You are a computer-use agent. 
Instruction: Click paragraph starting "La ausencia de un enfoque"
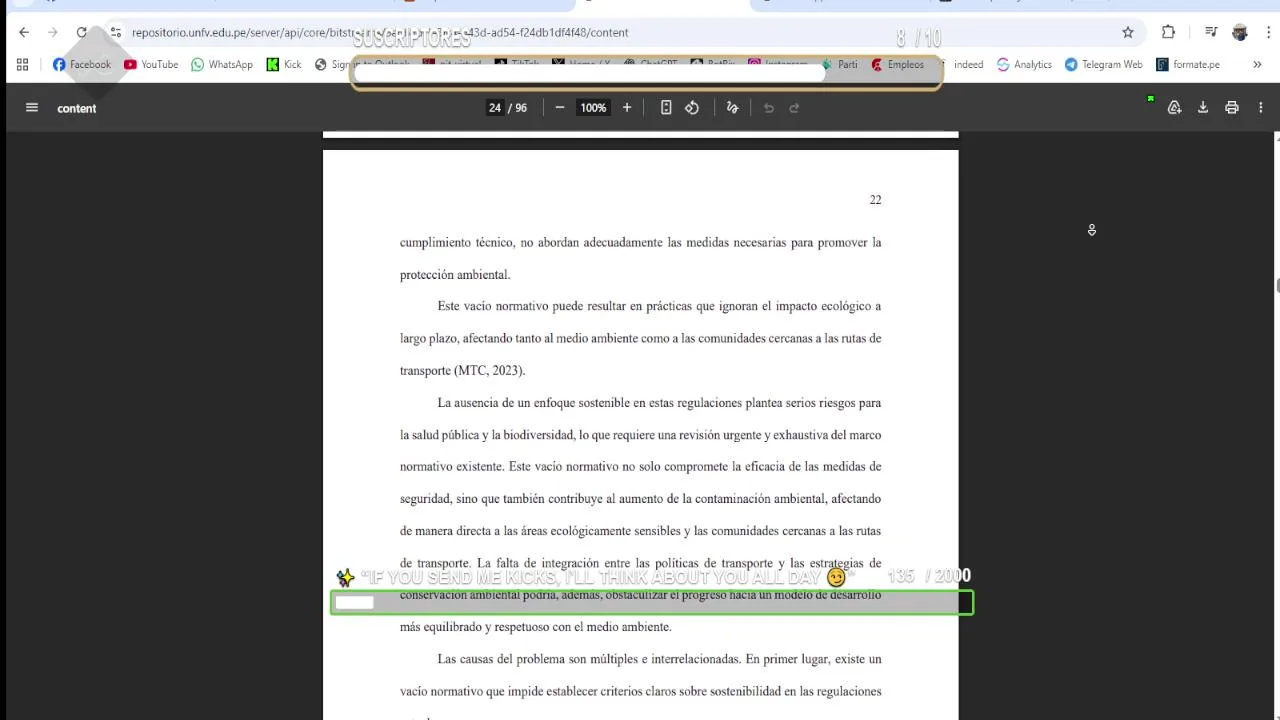pos(640,515)
